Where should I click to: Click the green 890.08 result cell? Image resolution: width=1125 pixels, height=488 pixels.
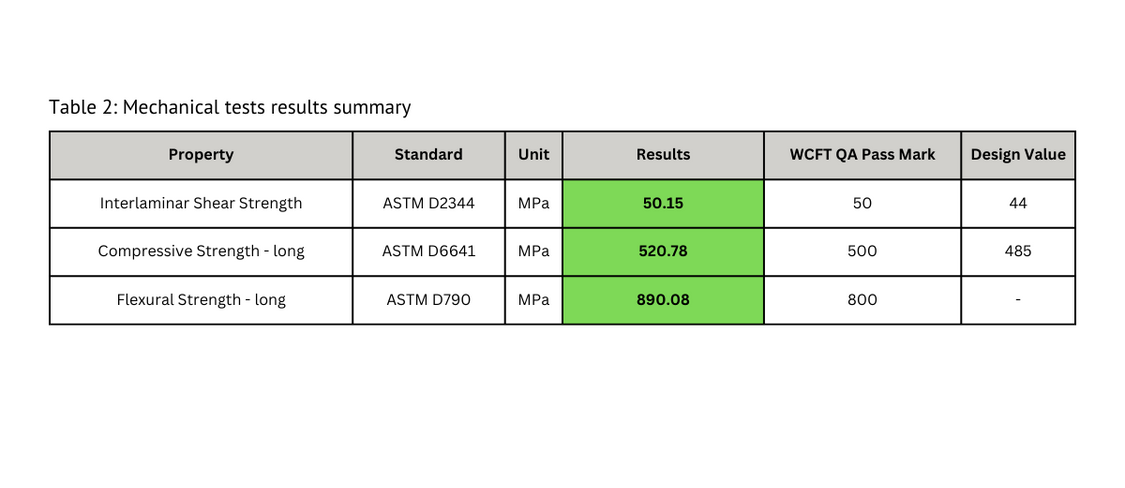click(663, 300)
